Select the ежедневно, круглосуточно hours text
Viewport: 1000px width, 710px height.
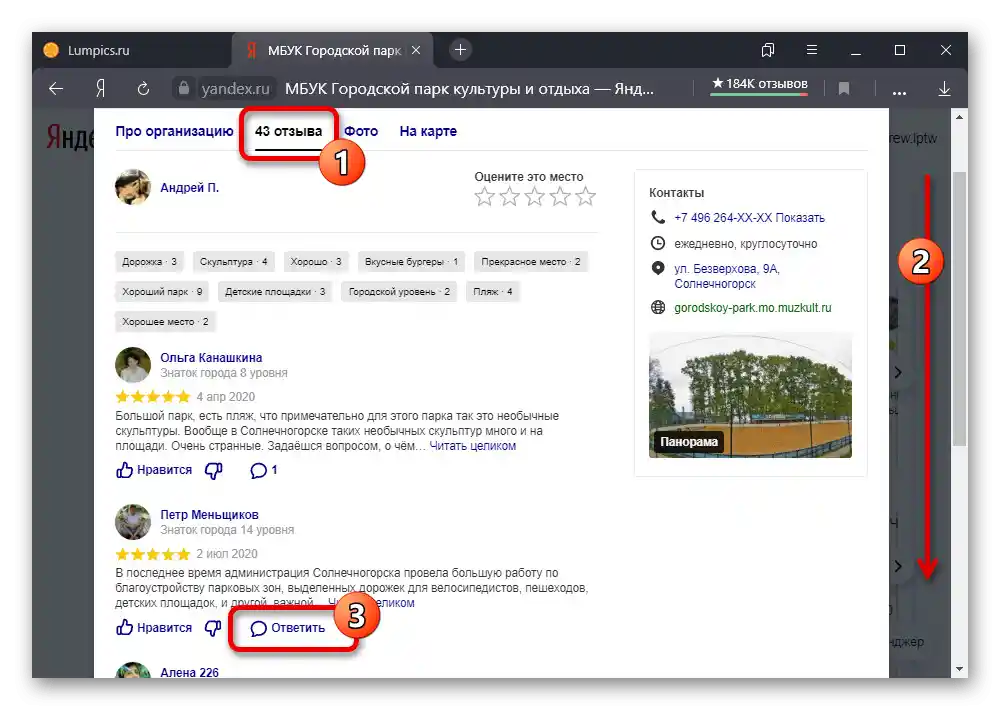tap(746, 244)
